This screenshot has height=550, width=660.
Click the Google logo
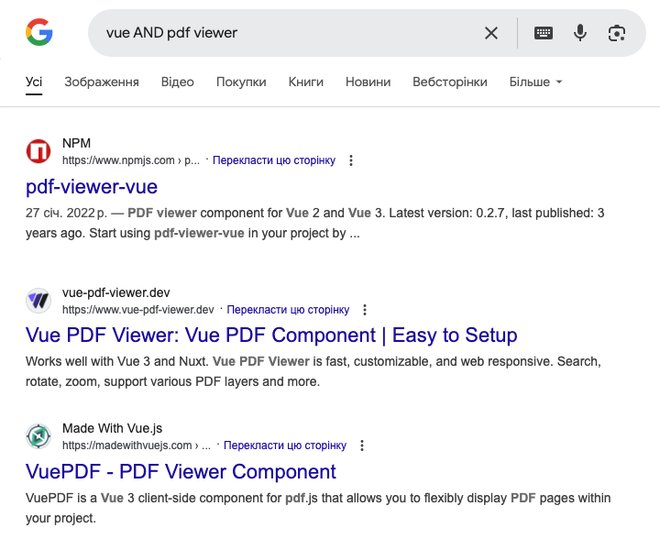[x=39, y=32]
